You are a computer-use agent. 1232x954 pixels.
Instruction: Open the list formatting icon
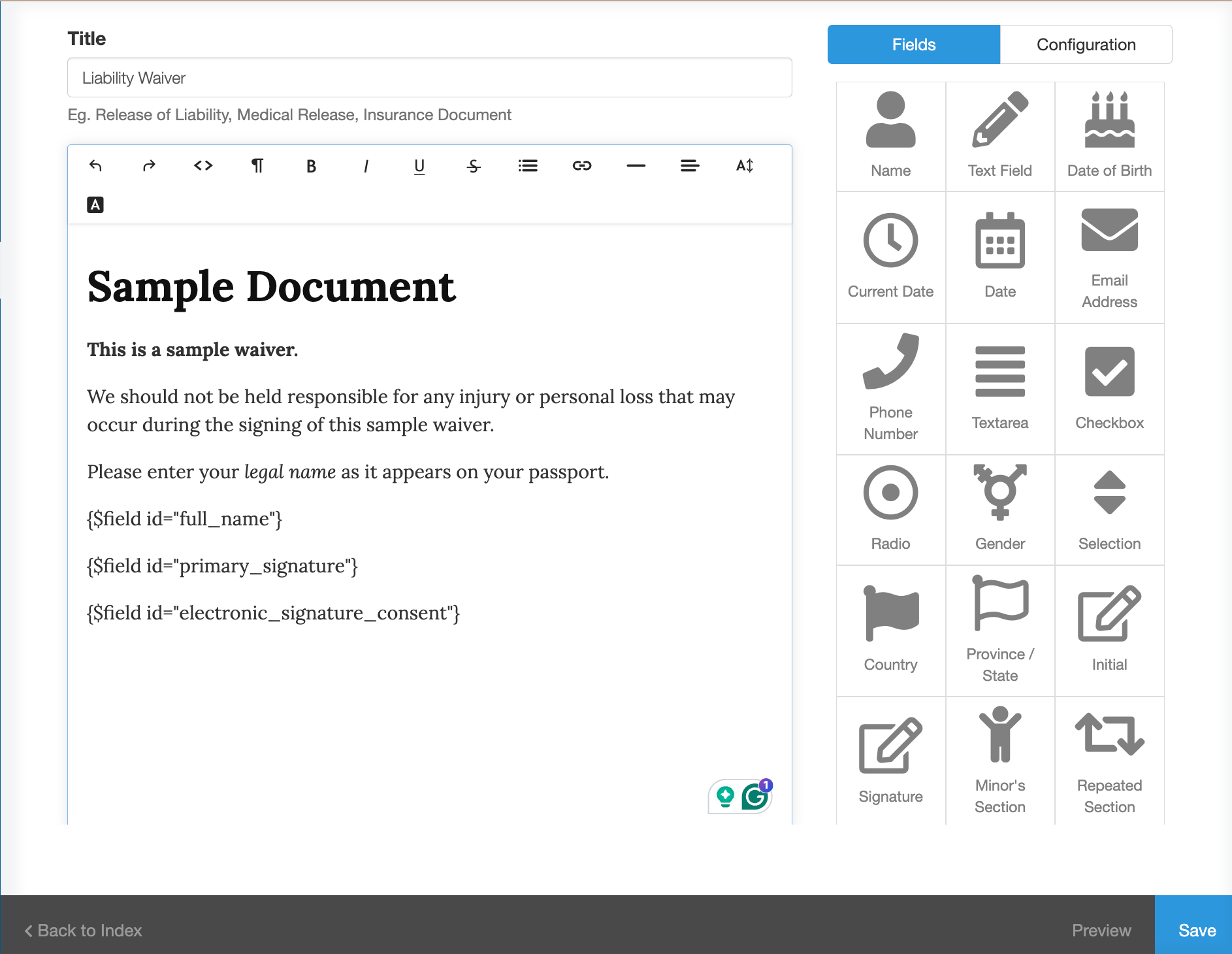pyautogui.click(x=528, y=166)
